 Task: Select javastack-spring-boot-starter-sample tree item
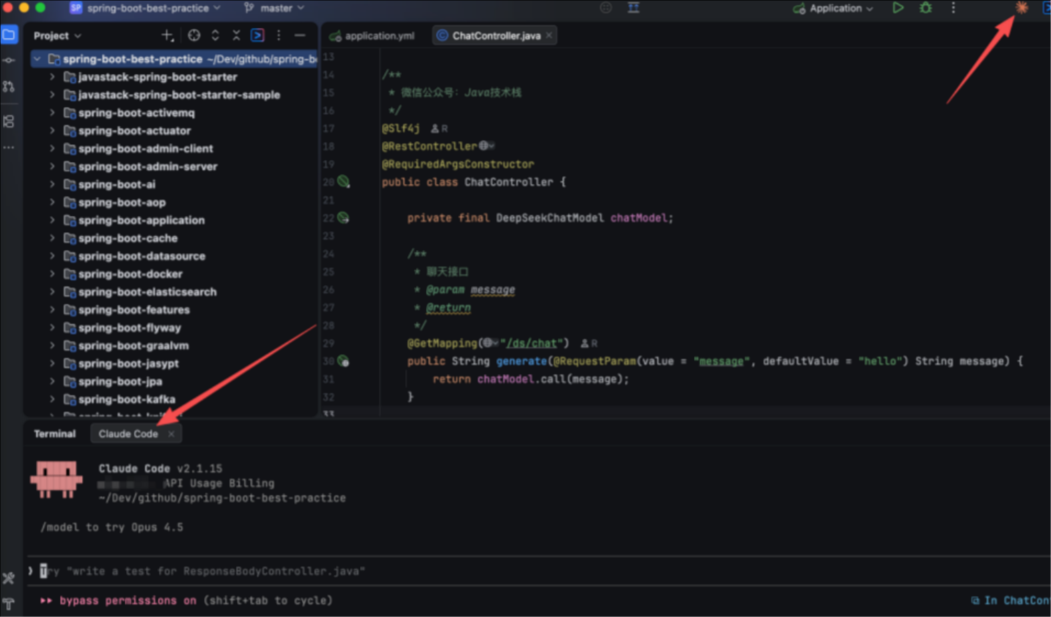pyautogui.click(x=174, y=95)
